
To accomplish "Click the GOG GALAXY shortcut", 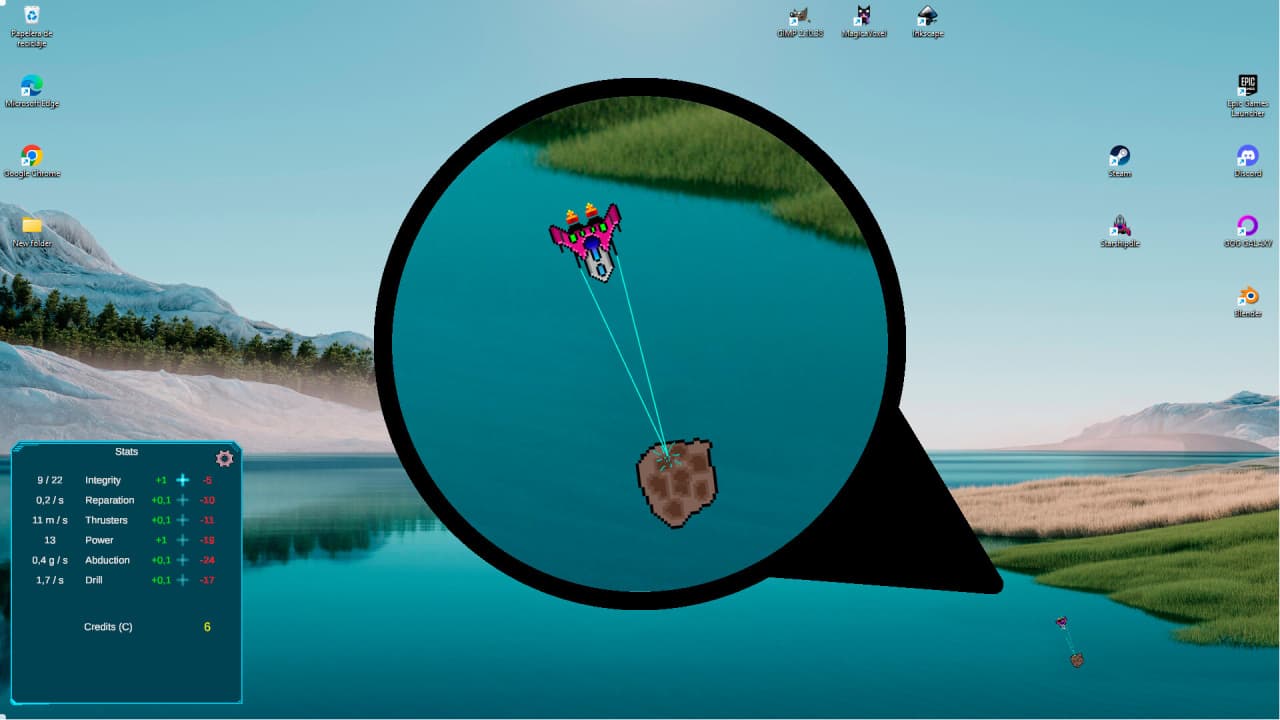I will pyautogui.click(x=1247, y=226).
